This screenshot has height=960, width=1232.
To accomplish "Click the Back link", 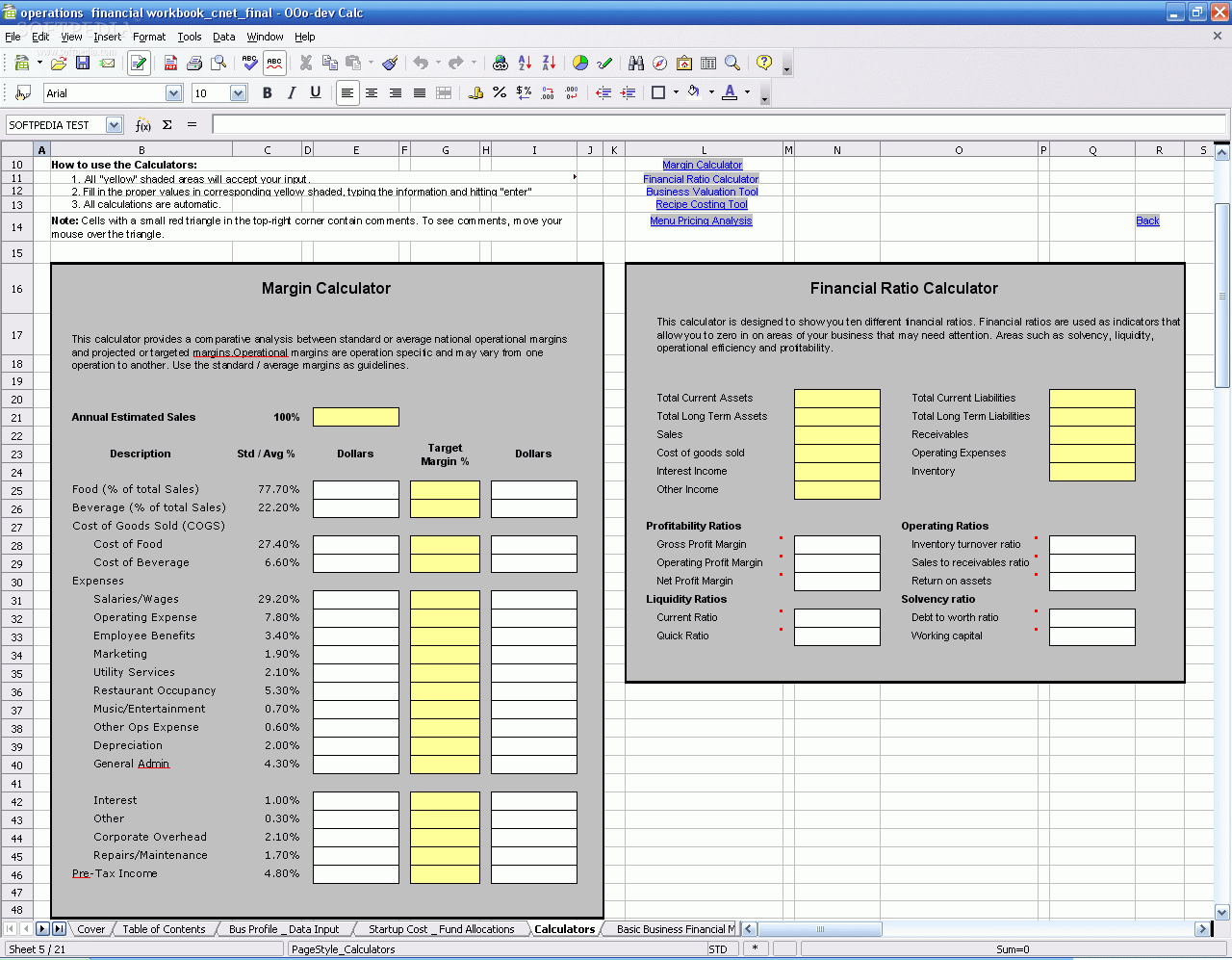I will pyautogui.click(x=1147, y=221).
